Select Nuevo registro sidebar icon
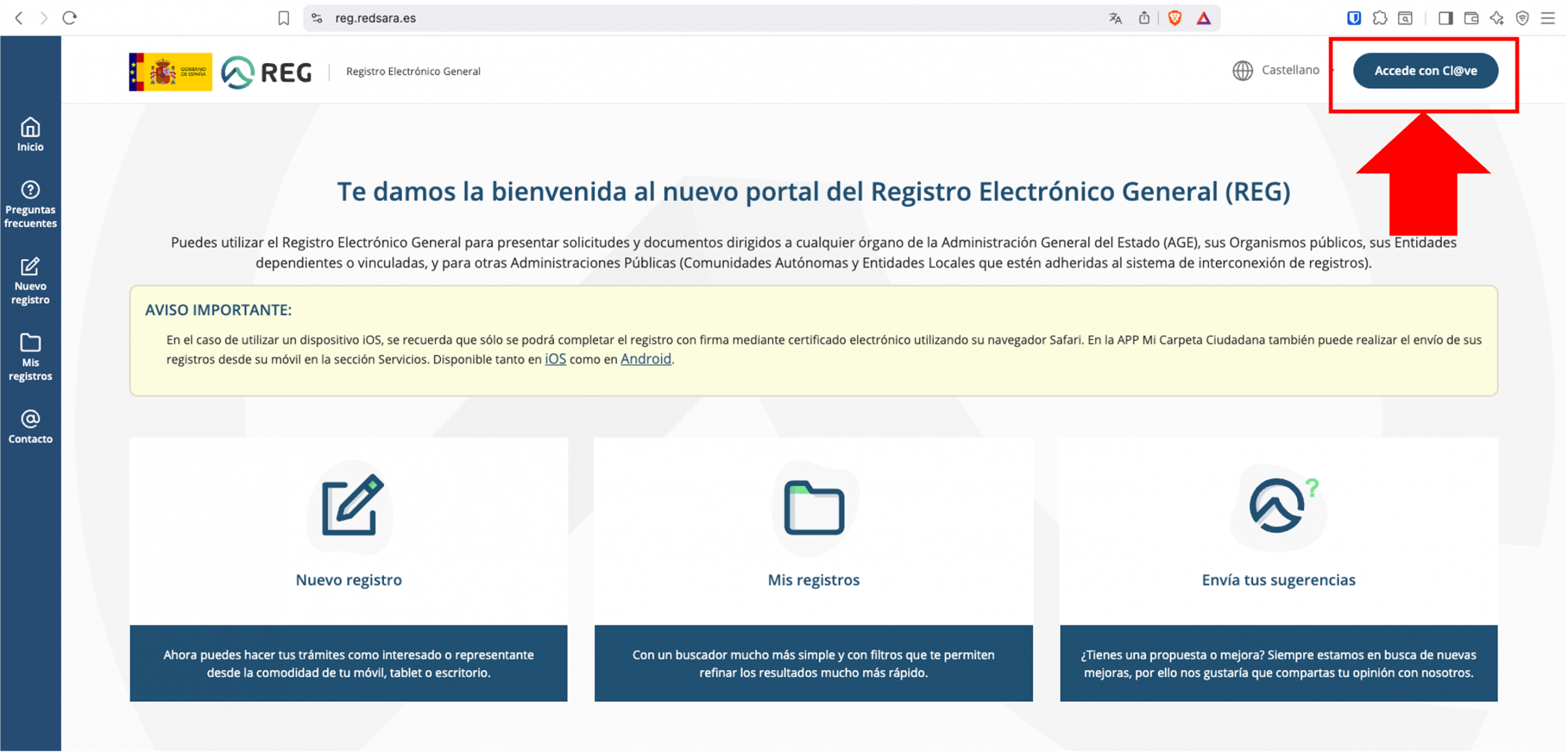 click(30, 280)
